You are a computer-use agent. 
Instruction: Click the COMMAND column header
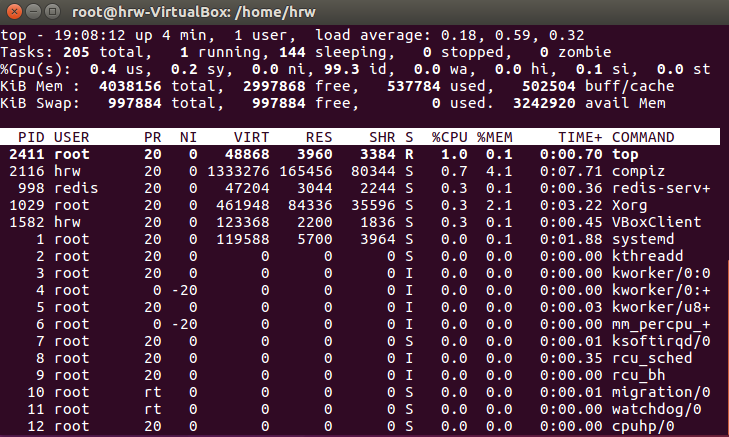point(643,137)
